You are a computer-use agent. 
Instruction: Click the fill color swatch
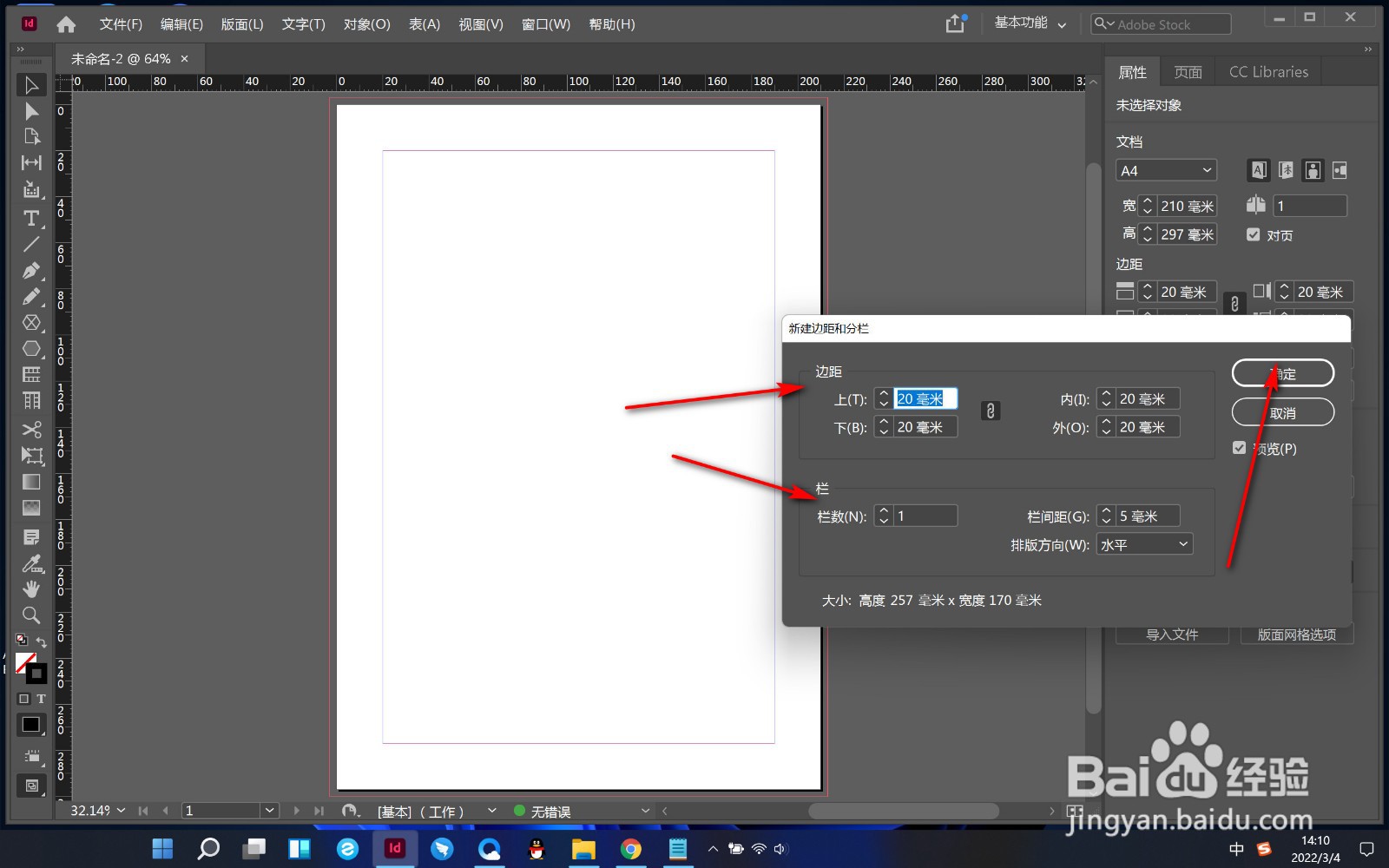tap(25, 662)
